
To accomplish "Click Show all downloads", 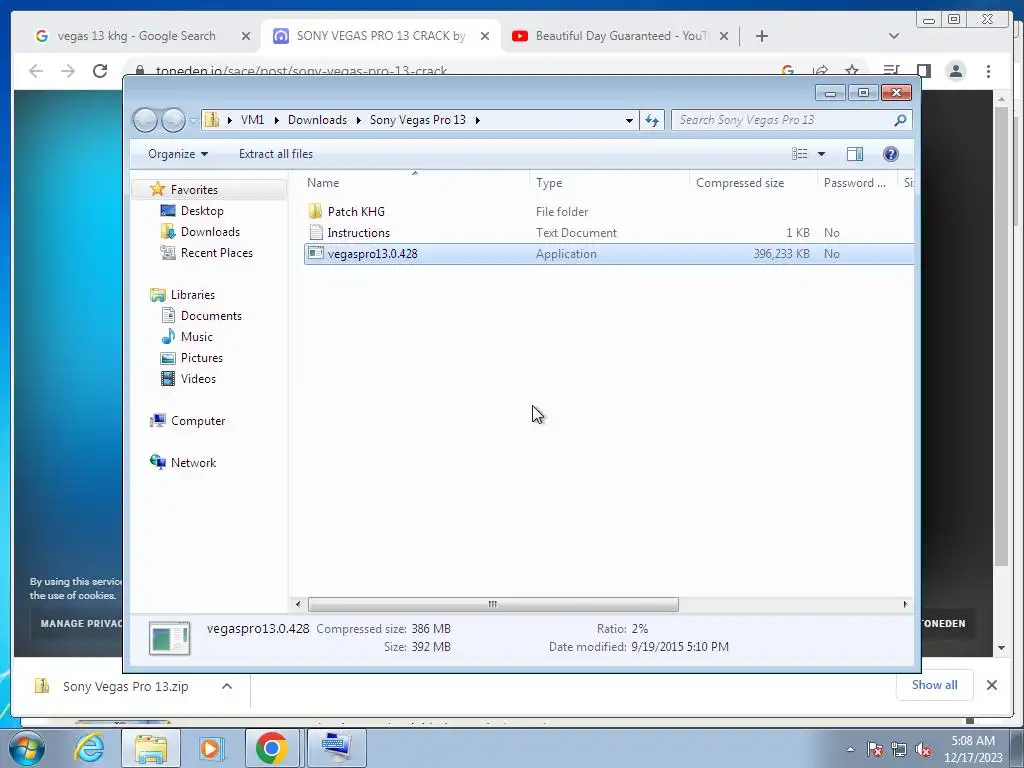I will [935, 685].
